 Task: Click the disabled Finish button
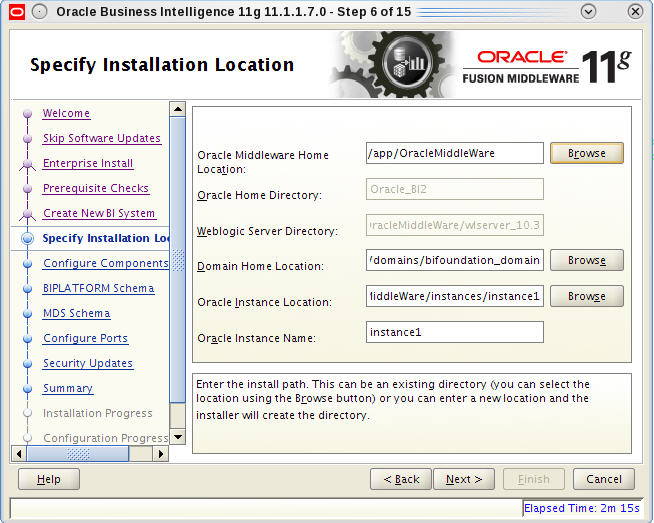(x=534, y=479)
